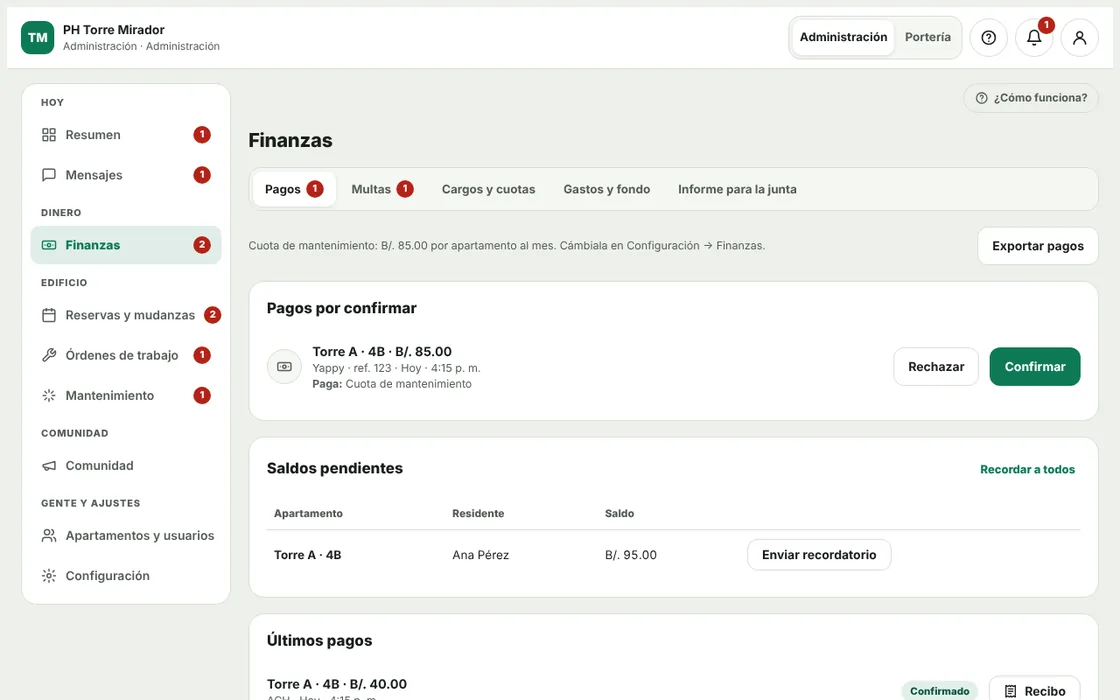Open Apartamentos y usuarios section
Screen dimensions: 1120x700
tap(126, 536)
